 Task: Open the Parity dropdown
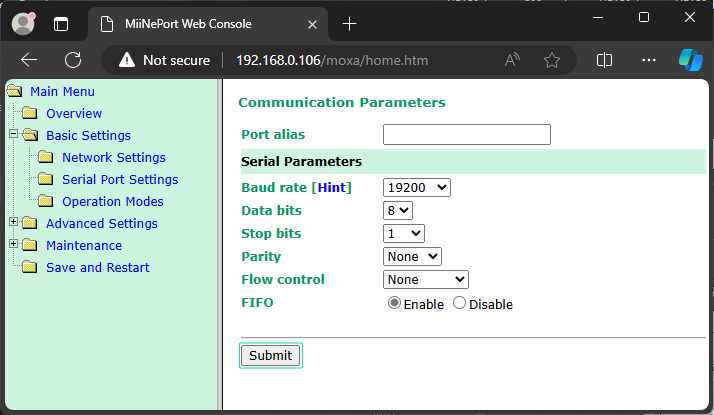[411, 256]
